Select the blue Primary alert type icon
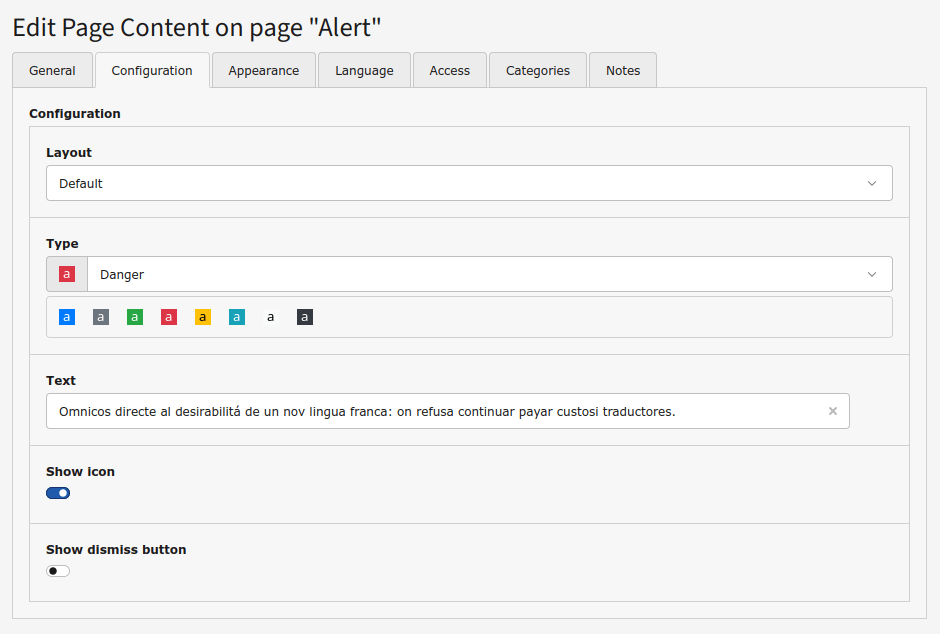This screenshot has height=634, width=940. pos(67,317)
